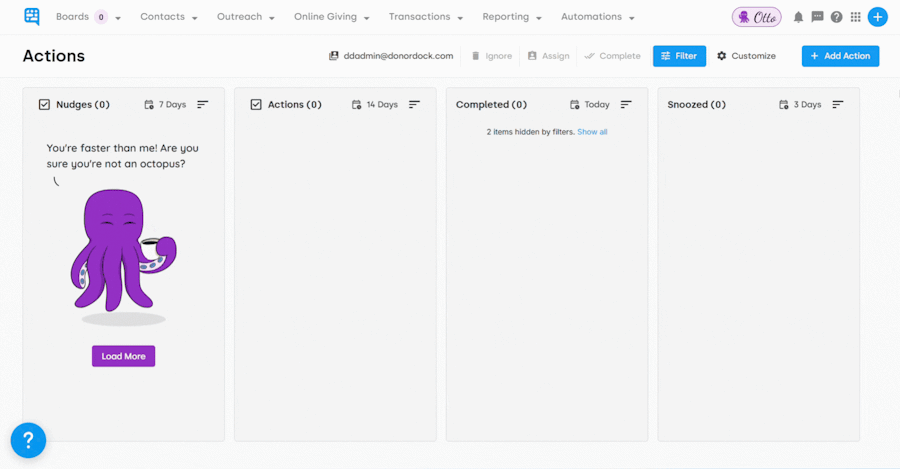900x469 pixels.
Task: Click the Snoozed 3 Days calendar icon
Action: point(783,104)
